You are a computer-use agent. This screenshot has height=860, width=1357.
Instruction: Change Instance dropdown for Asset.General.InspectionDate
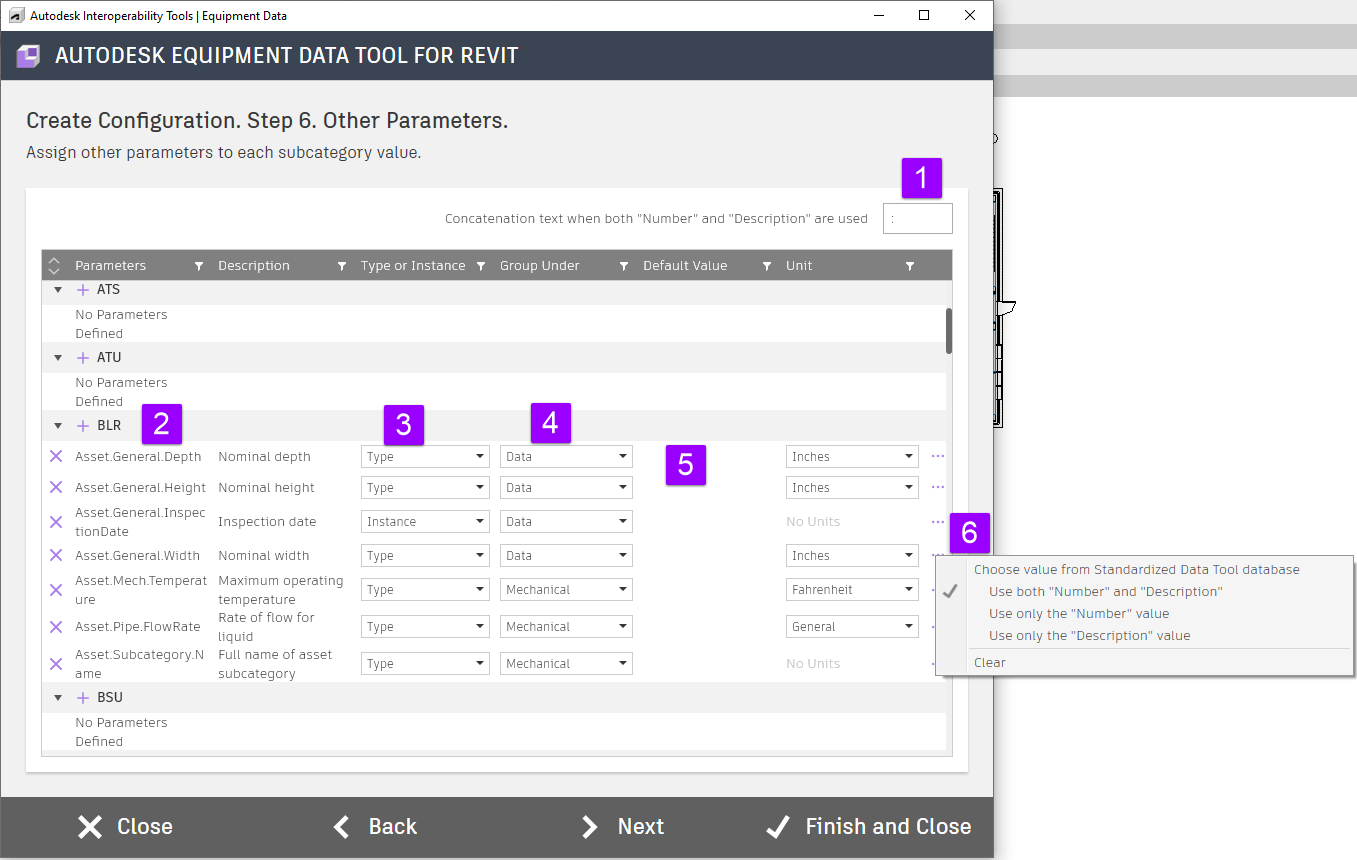click(425, 522)
